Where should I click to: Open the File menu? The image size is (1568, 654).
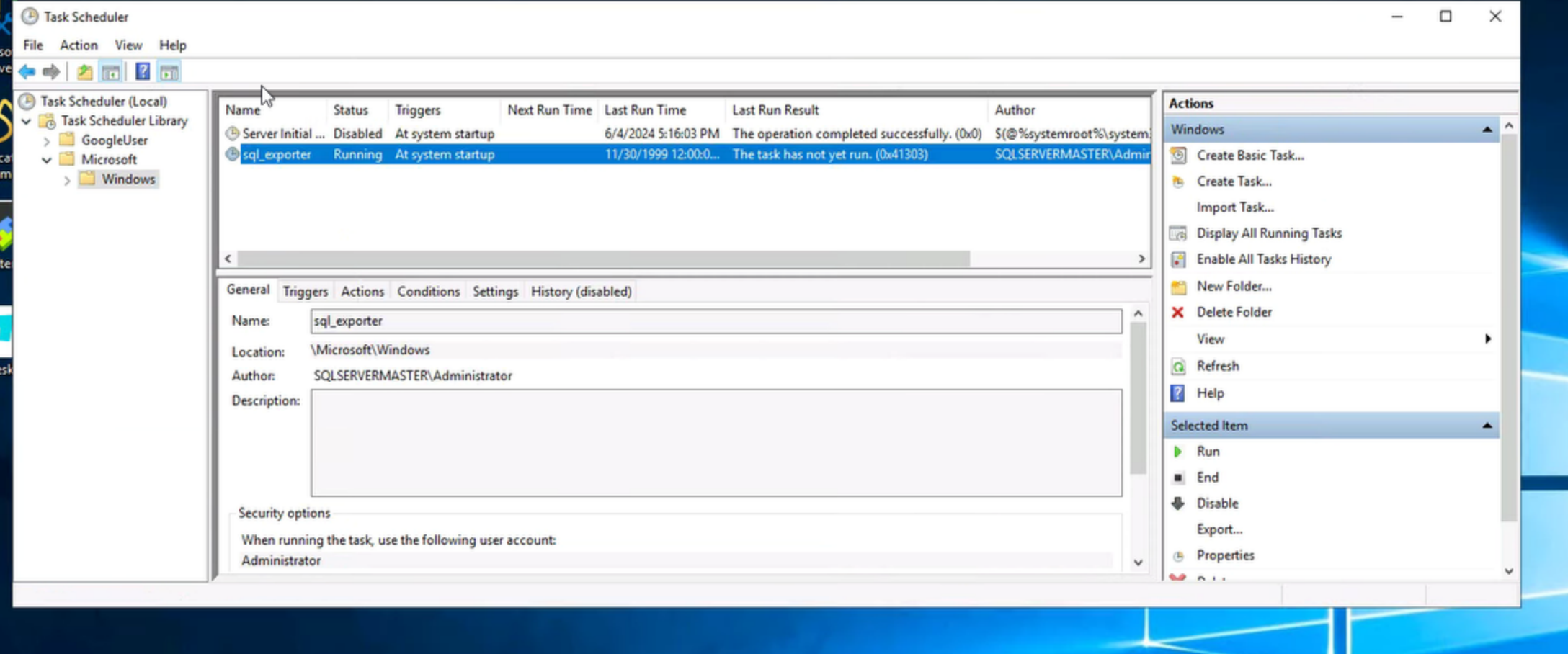pyautogui.click(x=33, y=45)
